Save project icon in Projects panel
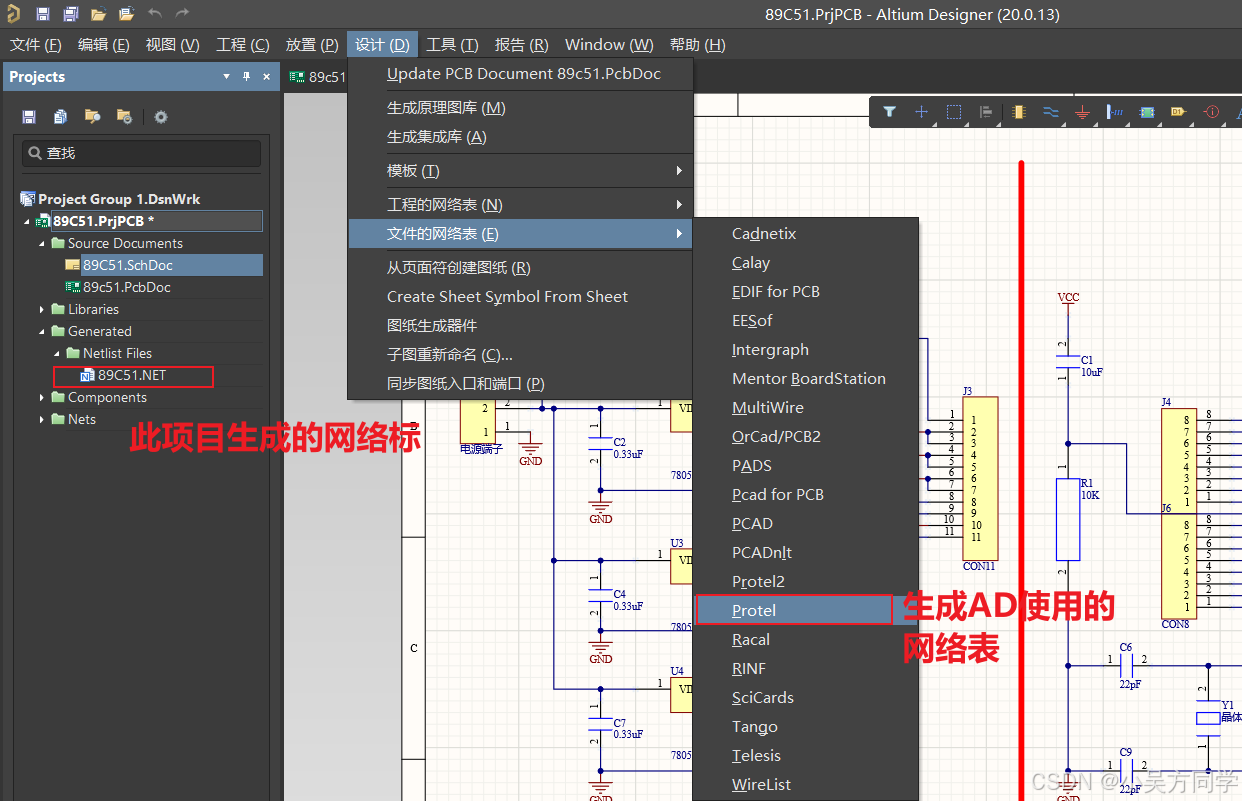The height and width of the screenshot is (801, 1242). pyautogui.click(x=29, y=117)
